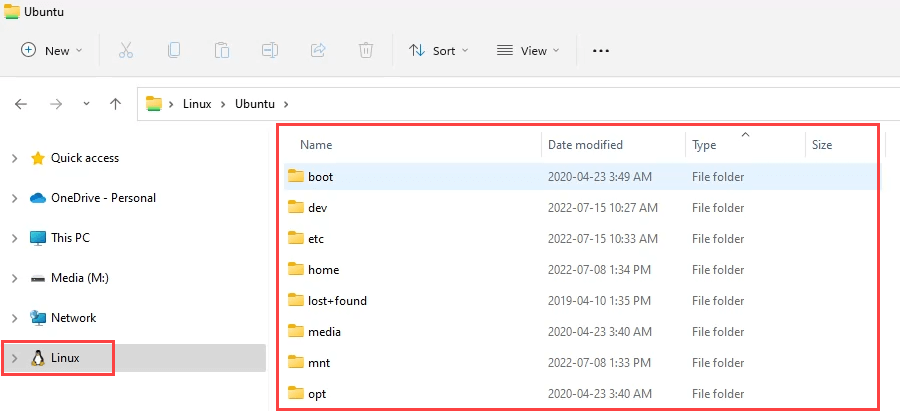Open the Sort options dropdown
This screenshot has height=411, width=900.
click(438, 50)
